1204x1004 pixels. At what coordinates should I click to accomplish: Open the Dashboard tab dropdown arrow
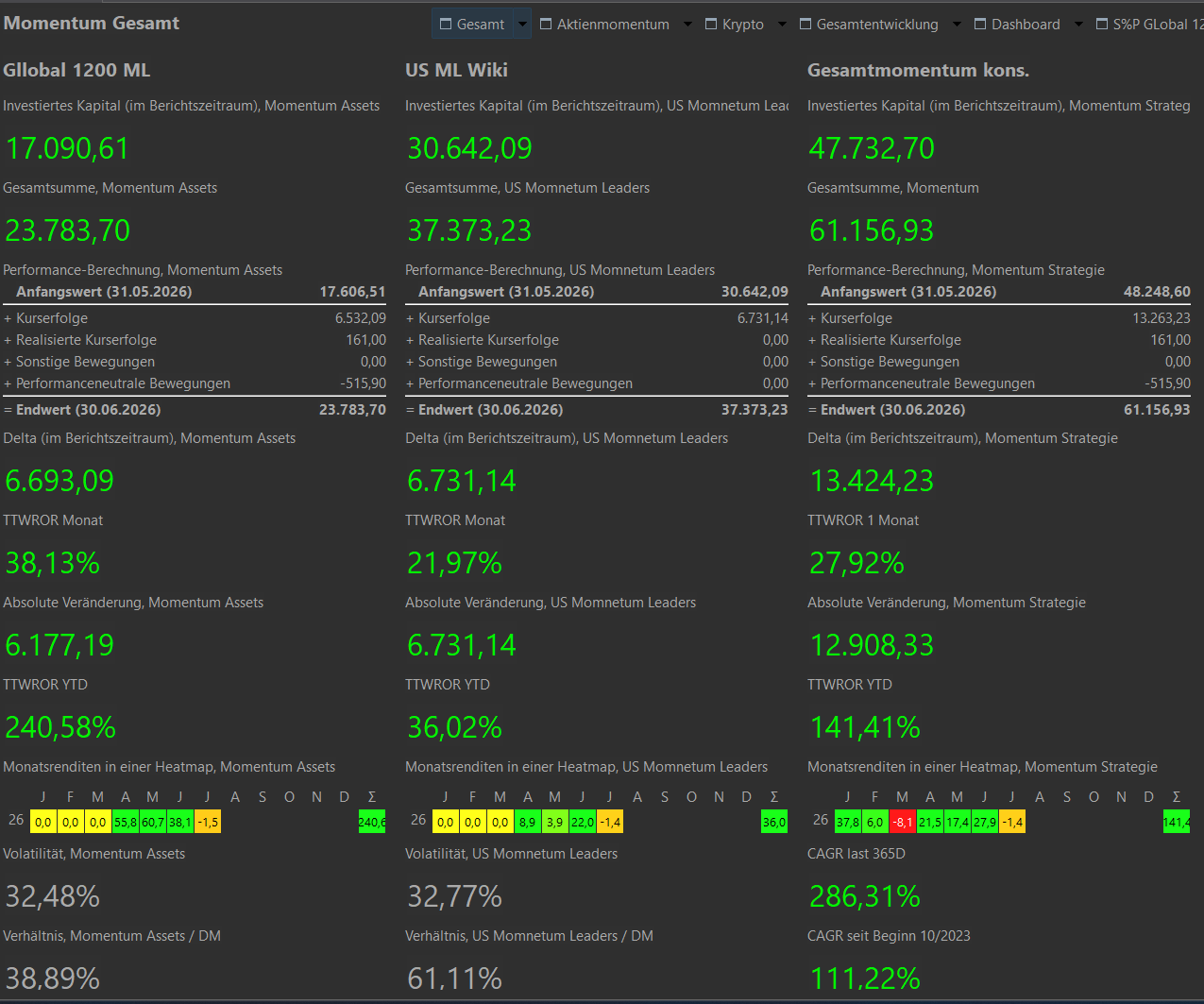tap(1078, 25)
